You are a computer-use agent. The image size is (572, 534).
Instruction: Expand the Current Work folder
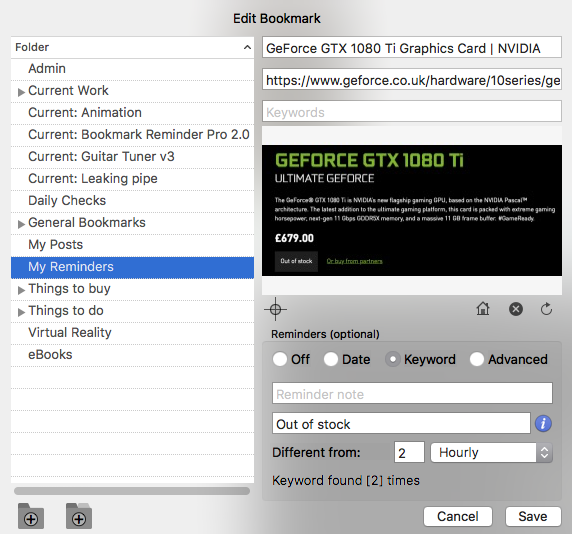[21, 92]
